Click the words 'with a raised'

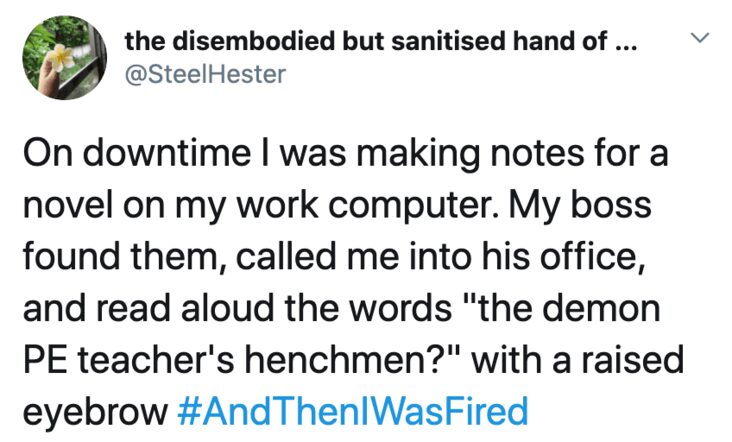[577, 360]
